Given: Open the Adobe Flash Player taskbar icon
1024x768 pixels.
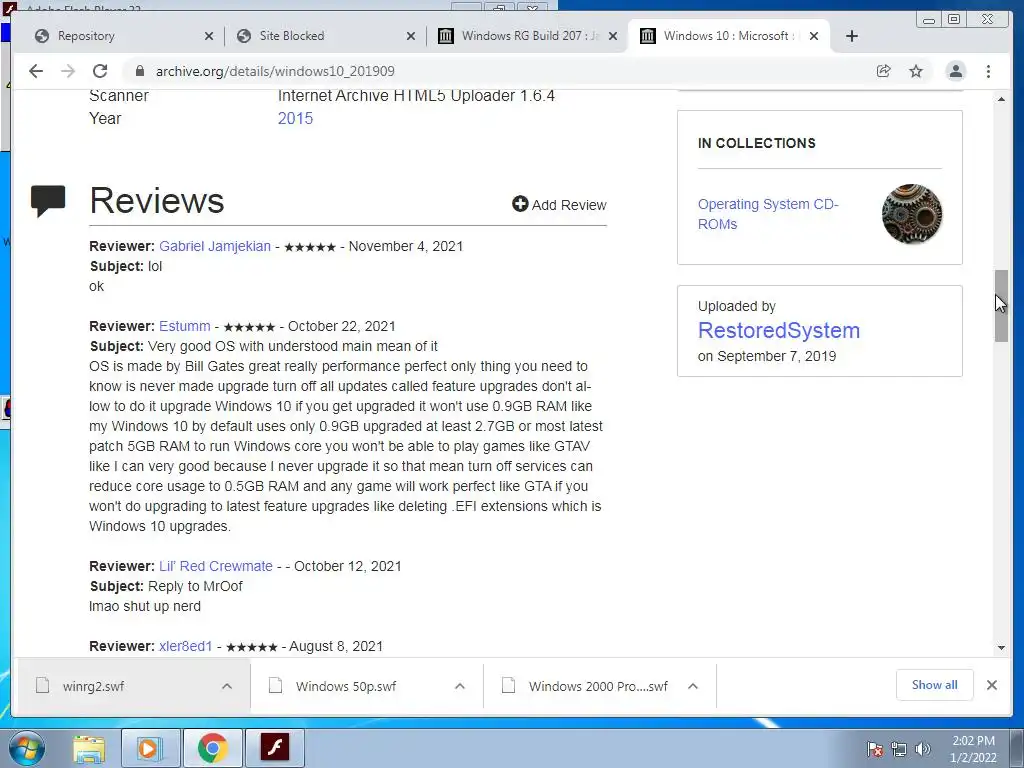Looking at the screenshot, I should point(274,748).
